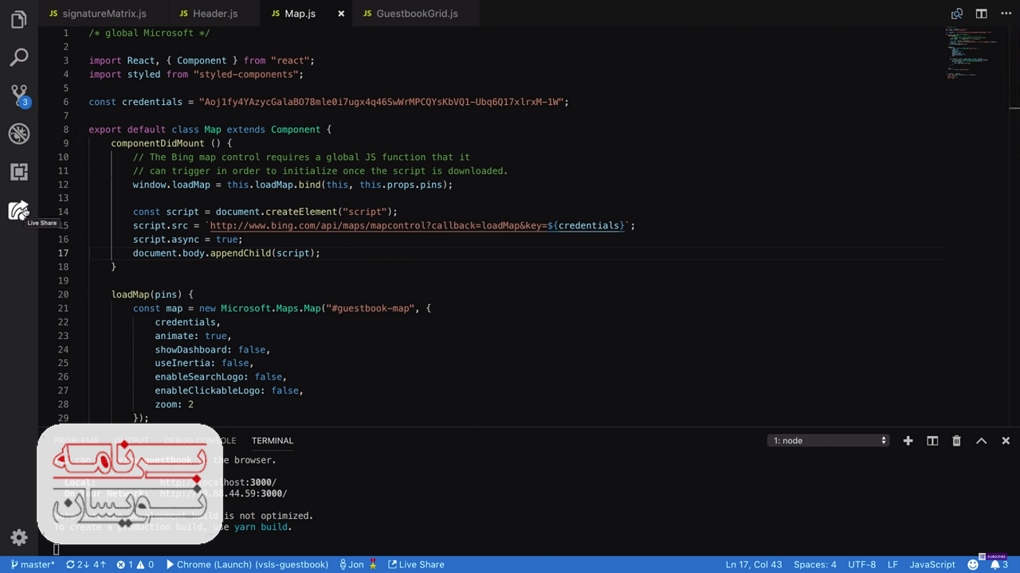Add a new terminal with plus icon
Image resolution: width=1020 pixels, height=573 pixels.
908,441
